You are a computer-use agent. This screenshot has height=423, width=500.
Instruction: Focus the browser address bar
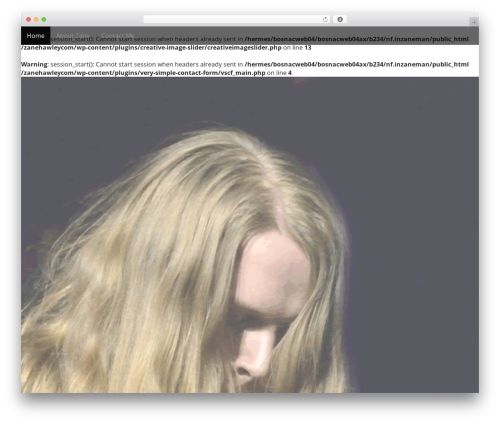pos(237,20)
